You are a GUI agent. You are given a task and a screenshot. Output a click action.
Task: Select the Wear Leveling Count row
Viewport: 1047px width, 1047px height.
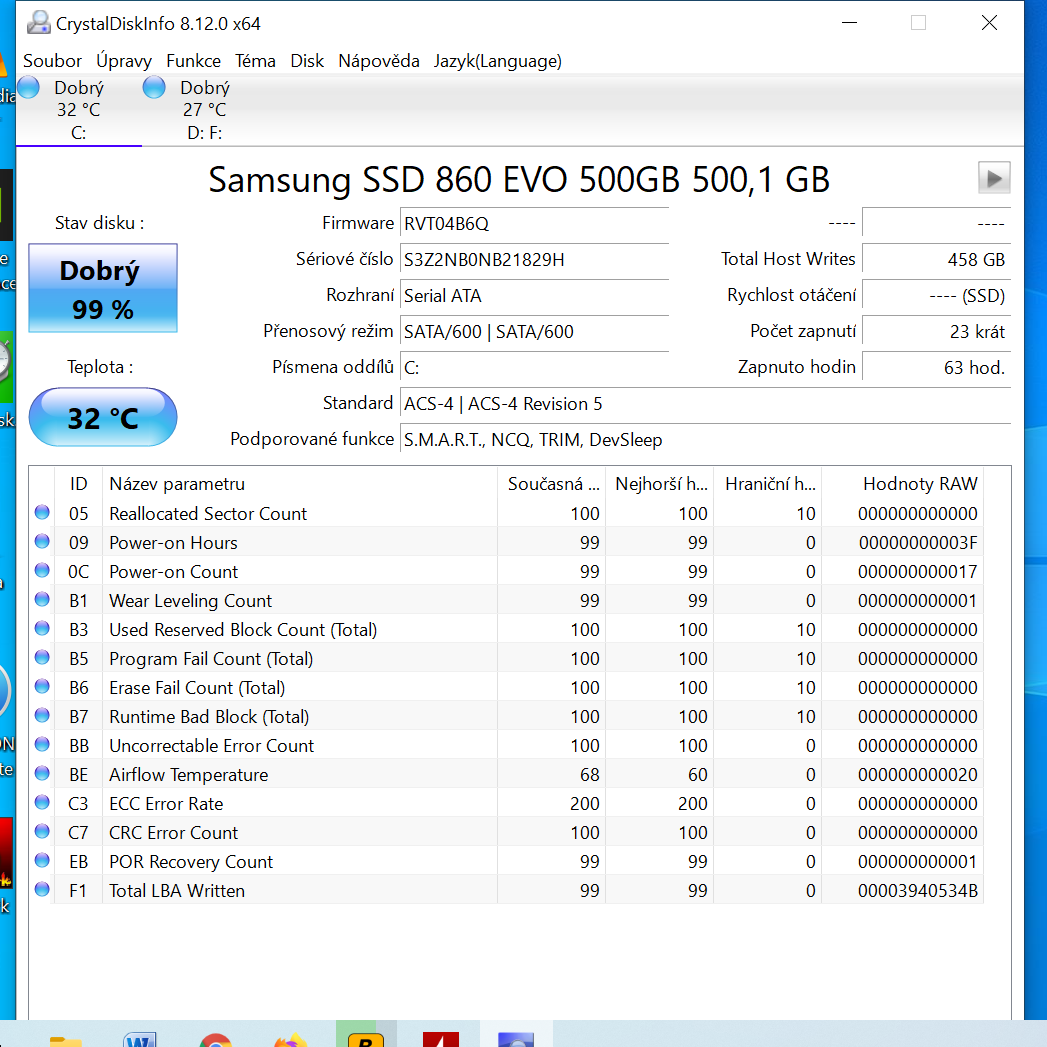coord(190,601)
